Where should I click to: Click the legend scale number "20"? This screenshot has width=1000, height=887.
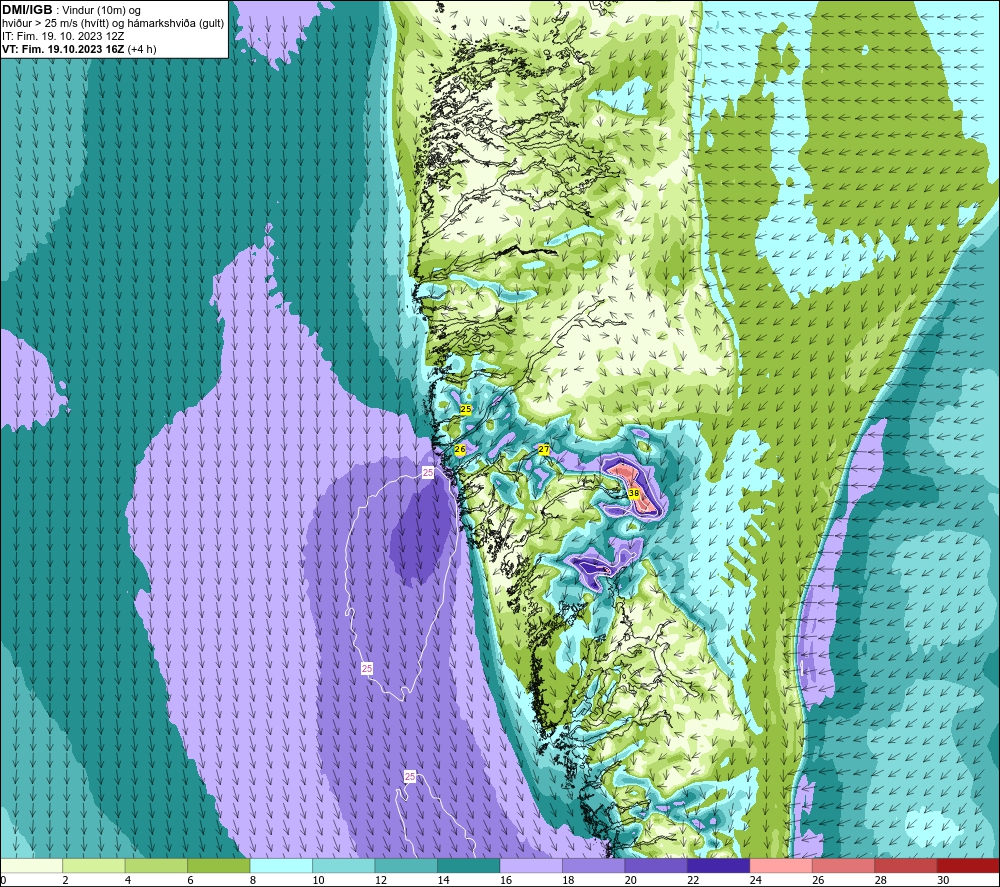point(631,881)
